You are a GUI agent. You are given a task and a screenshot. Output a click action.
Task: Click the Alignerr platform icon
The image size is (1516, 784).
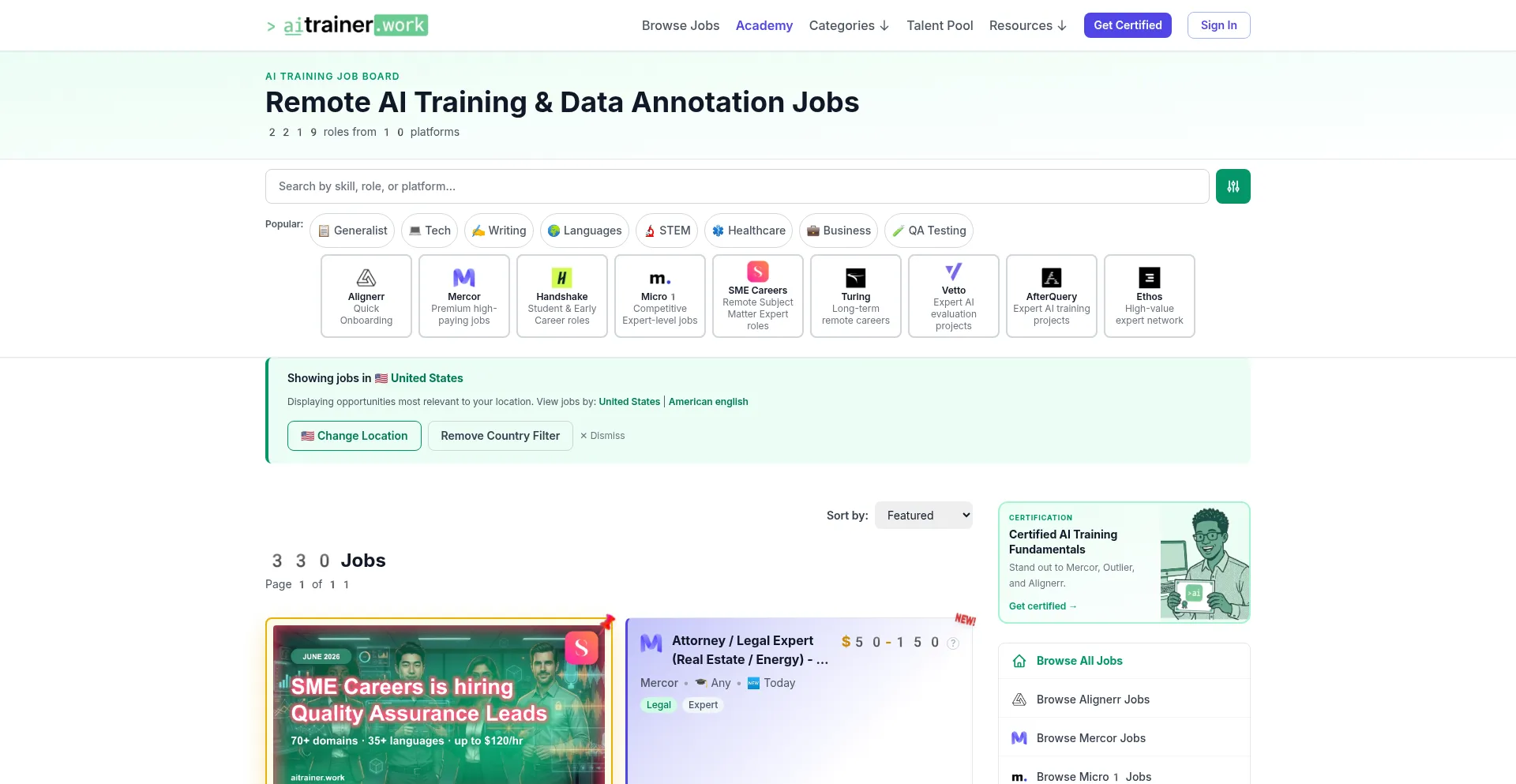point(366,278)
